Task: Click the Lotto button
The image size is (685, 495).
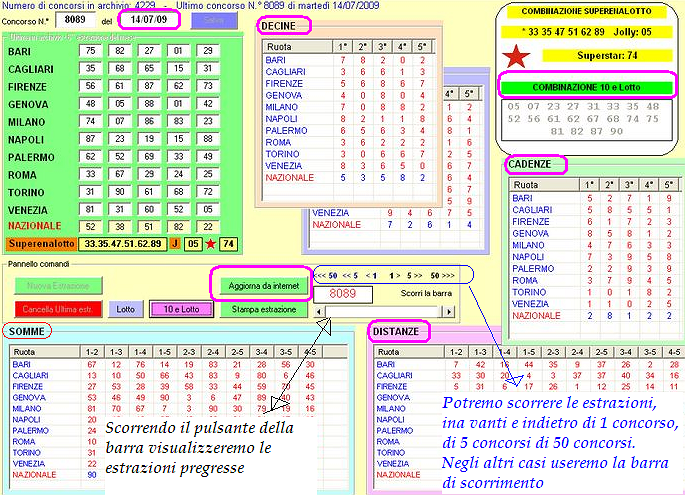Action: click(125, 309)
